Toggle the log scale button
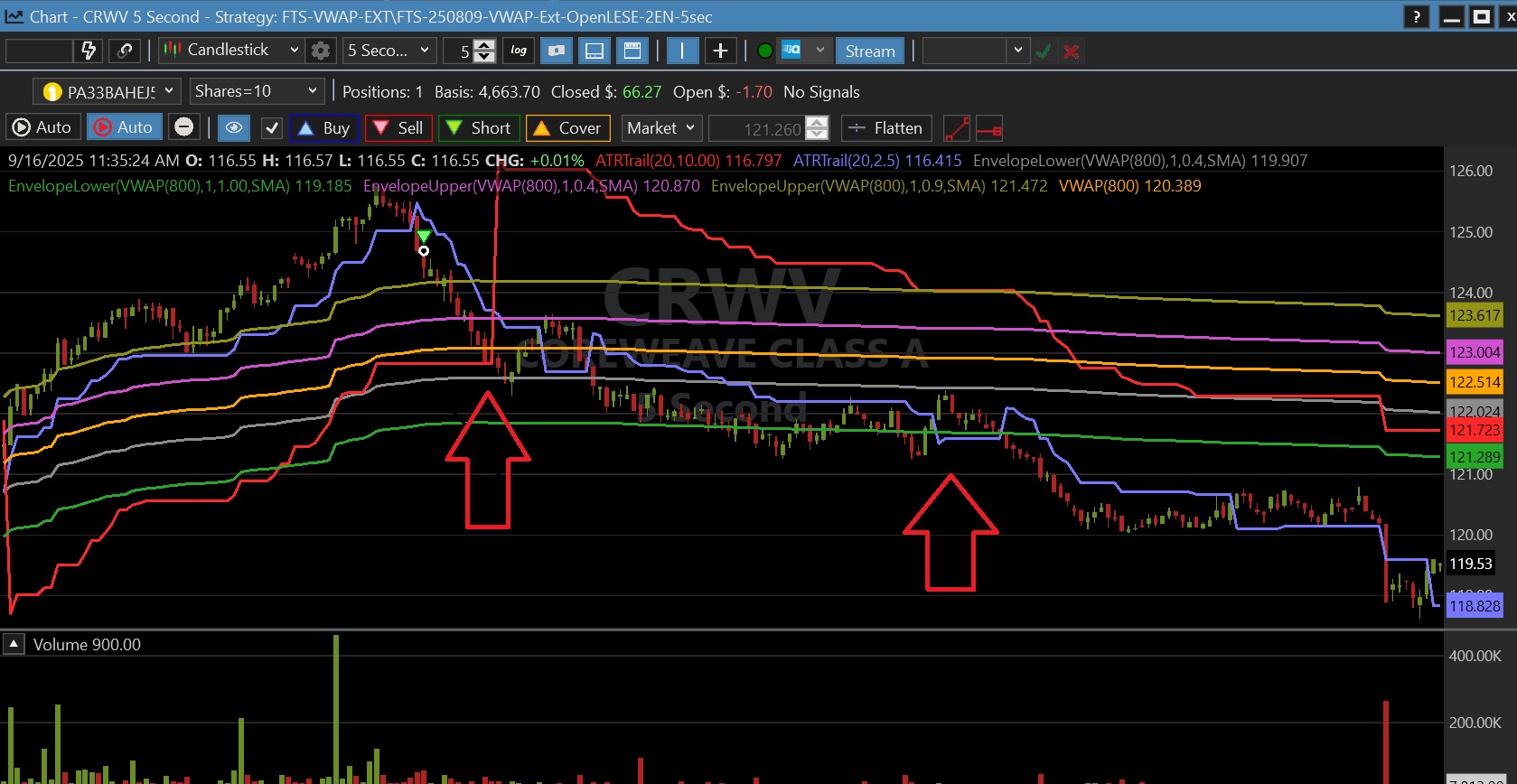This screenshot has width=1517, height=784. pyautogui.click(x=519, y=51)
